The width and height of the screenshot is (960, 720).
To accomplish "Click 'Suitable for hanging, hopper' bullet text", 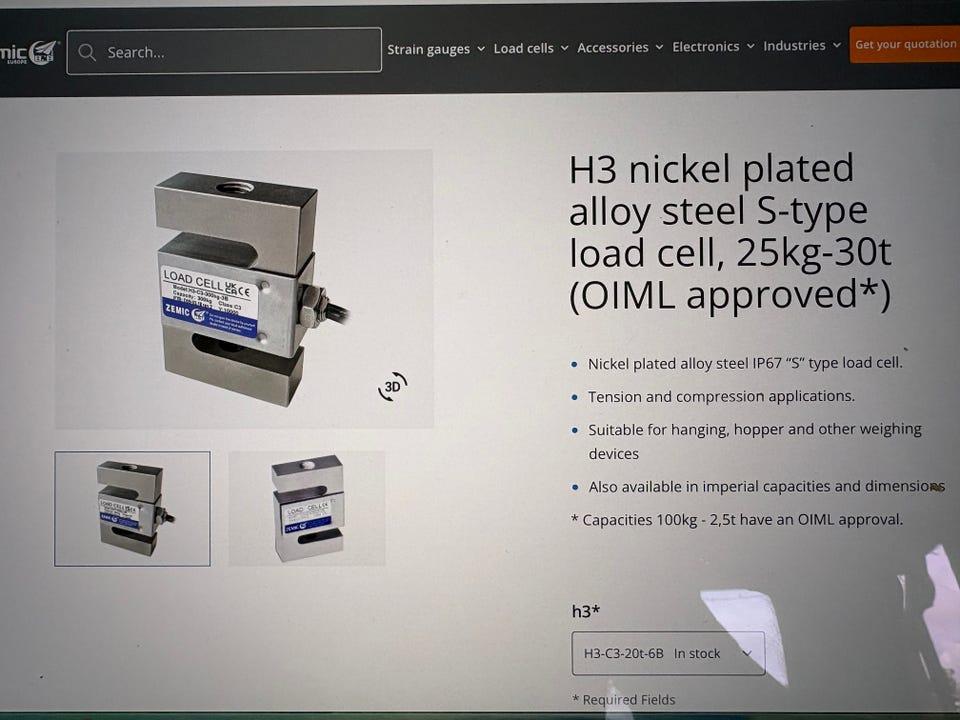I will [x=755, y=441].
